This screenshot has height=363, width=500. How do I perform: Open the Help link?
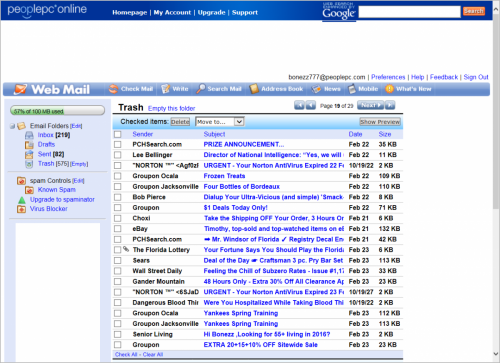417,77
